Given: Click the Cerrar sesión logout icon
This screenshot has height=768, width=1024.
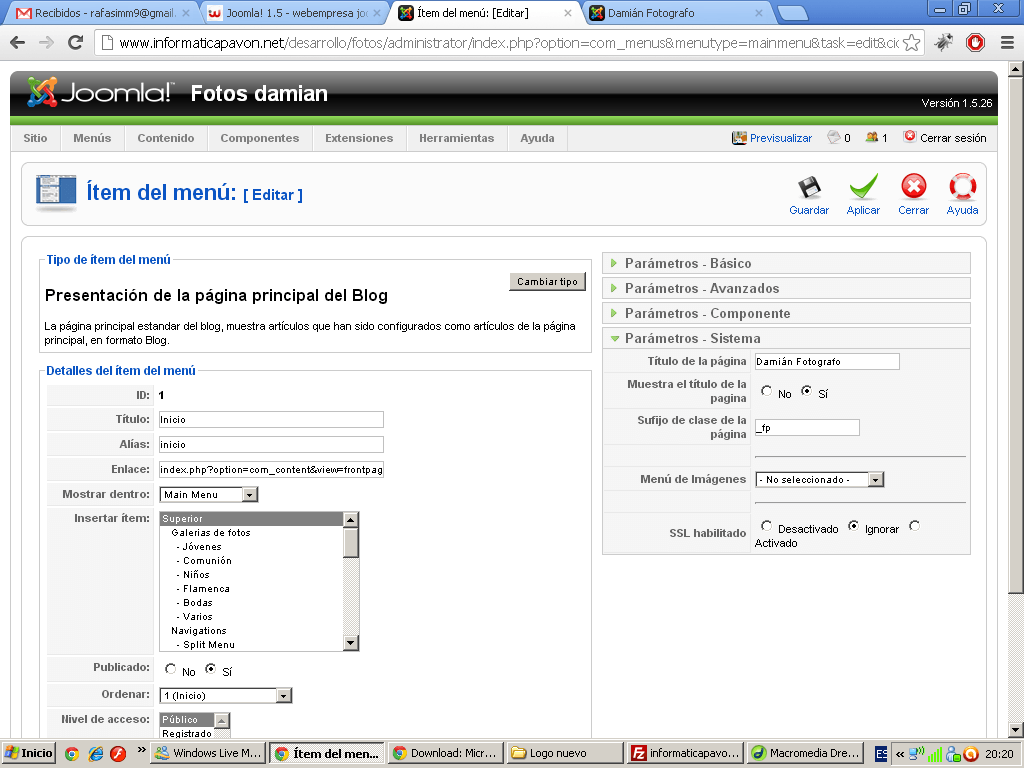Looking at the screenshot, I should click(x=910, y=136).
